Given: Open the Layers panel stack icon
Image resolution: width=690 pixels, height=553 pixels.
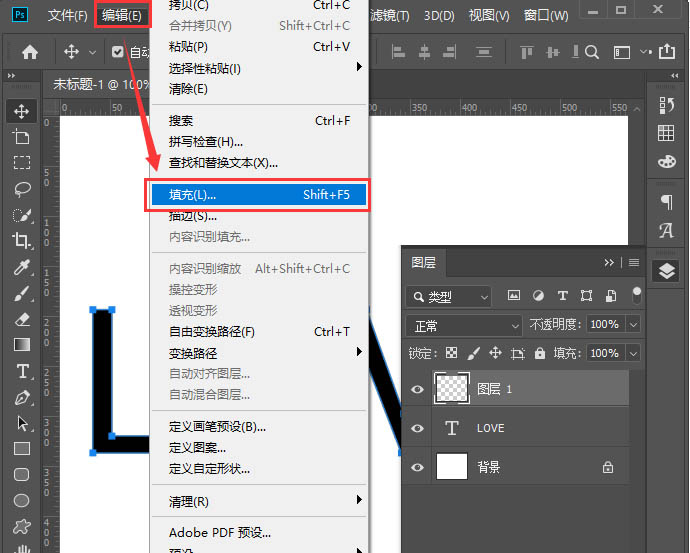Looking at the screenshot, I should pos(667,271).
